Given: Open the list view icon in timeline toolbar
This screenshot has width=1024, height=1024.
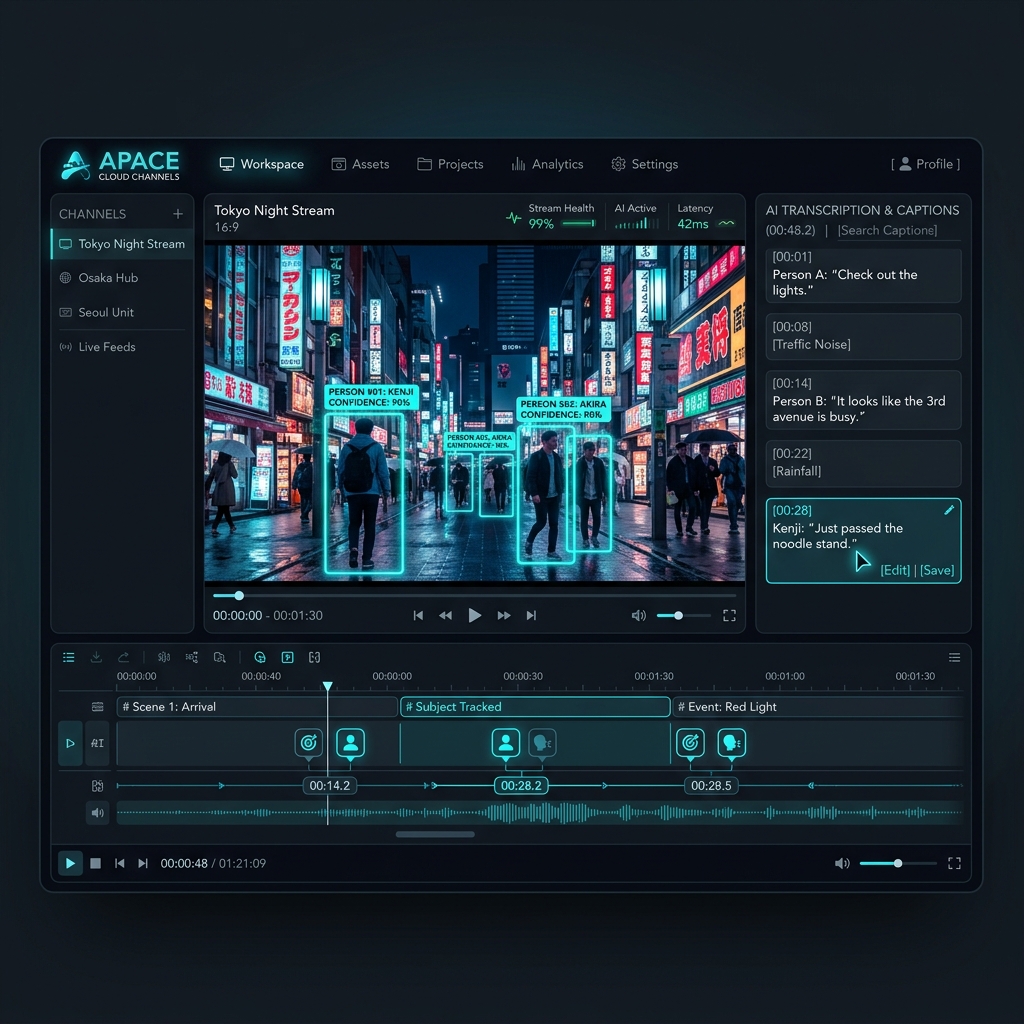Looking at the screenshot, I should tap(69, 657).
